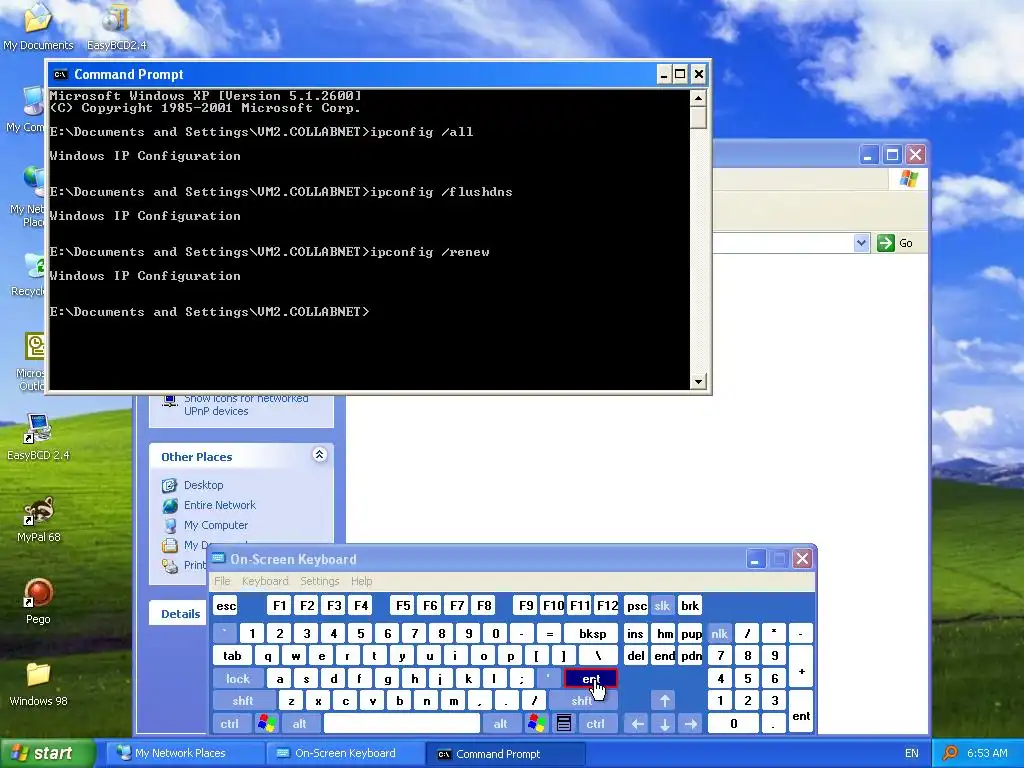Toggle the left shft key
The height and width of the screenshot is (768, 1024).
[x=242, y=701]
